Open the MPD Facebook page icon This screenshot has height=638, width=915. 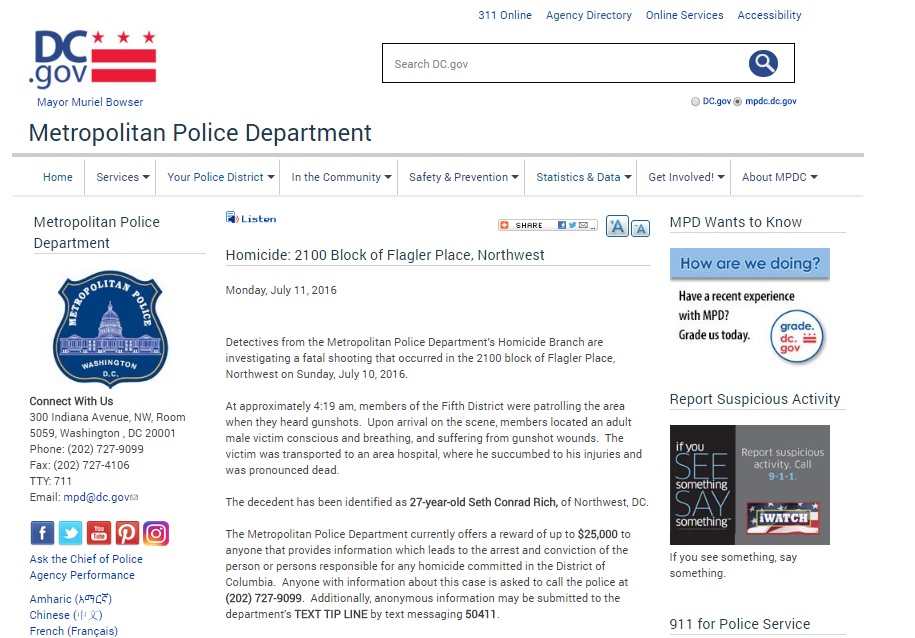(42, 533)
